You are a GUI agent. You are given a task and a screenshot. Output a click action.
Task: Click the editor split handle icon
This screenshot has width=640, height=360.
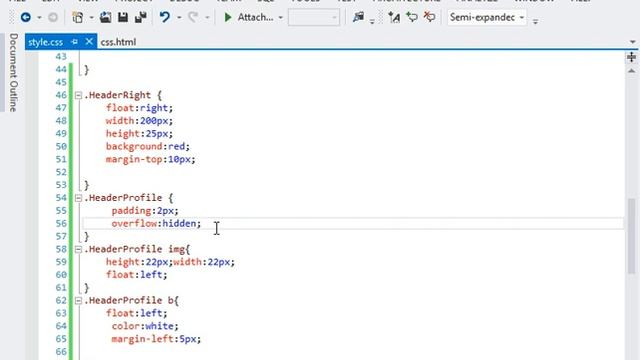631,57
